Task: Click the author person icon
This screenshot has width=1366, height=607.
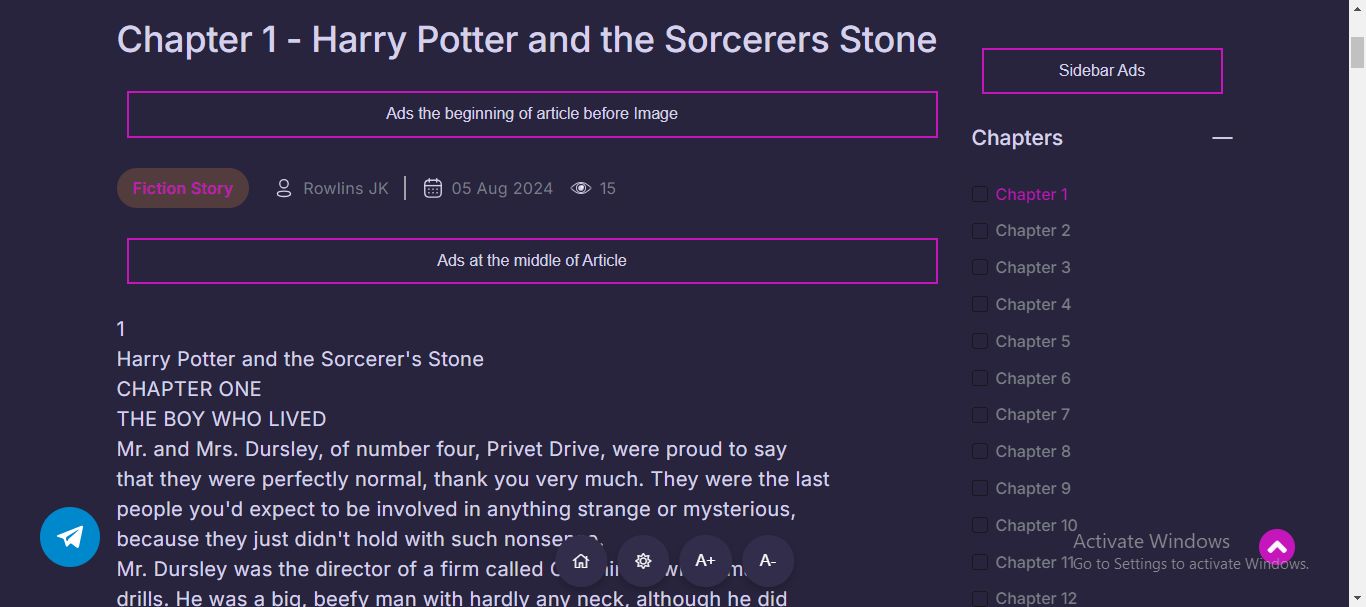Action: point(284,188)
